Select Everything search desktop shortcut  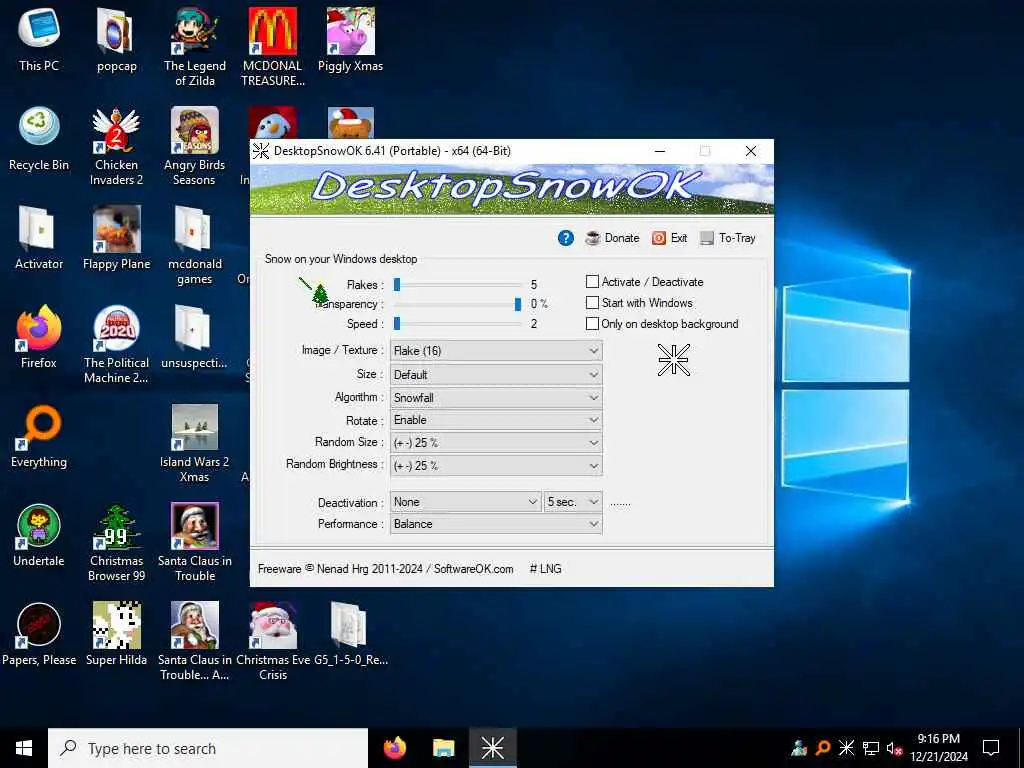tap(39, 436)
